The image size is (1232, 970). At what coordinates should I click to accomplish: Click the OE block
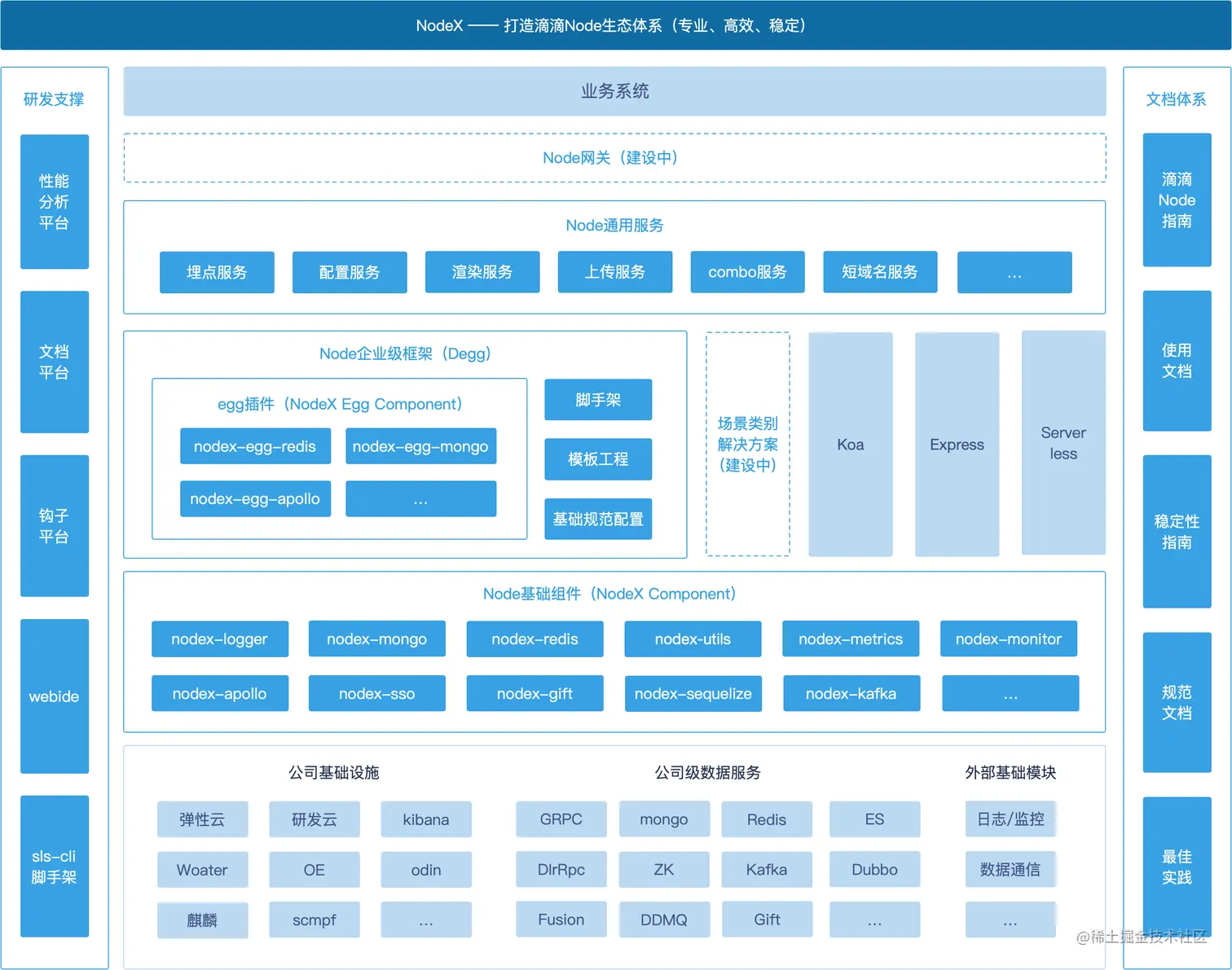pyautogui.click(x=315, y=870)
